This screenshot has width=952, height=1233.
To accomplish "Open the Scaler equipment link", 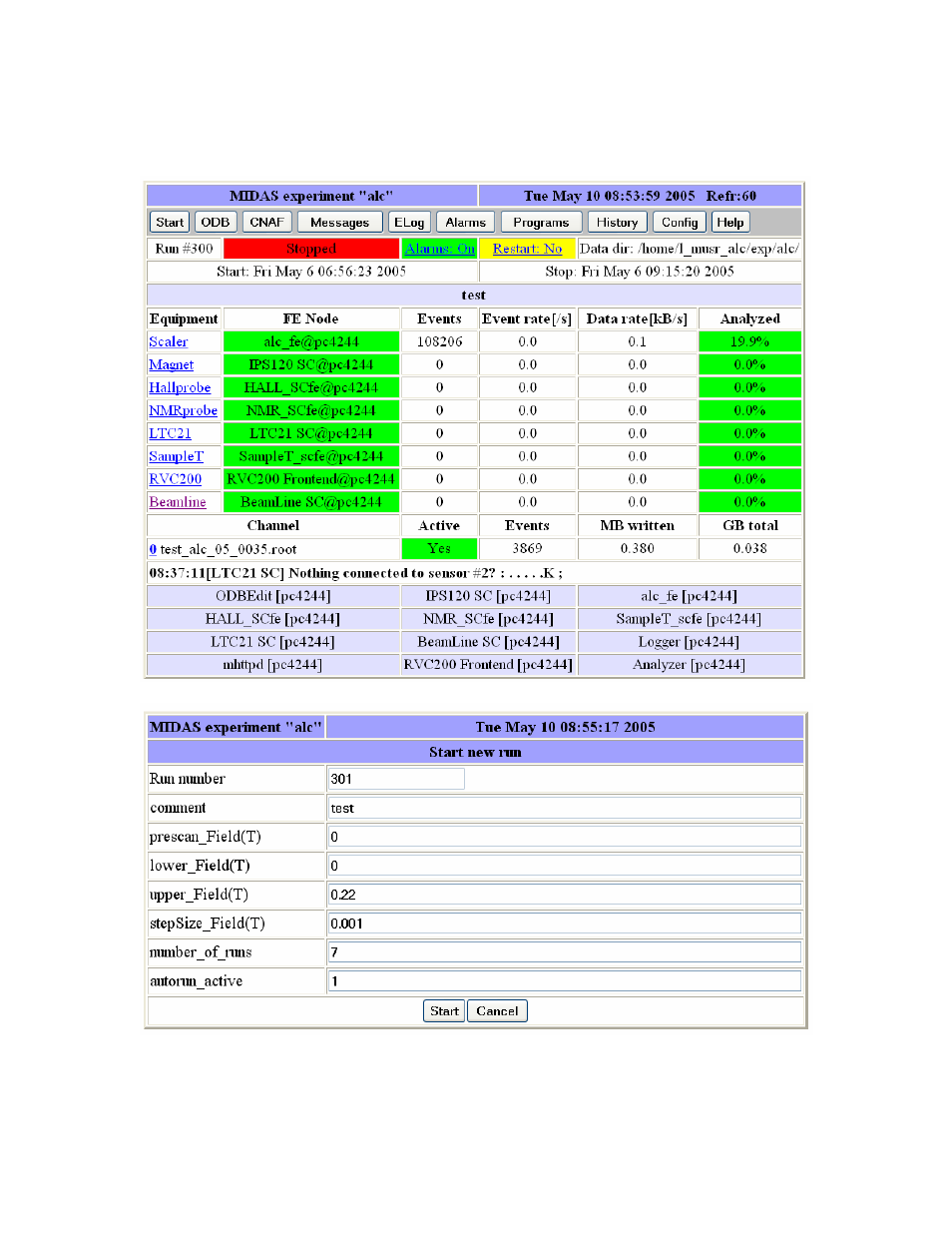I will point(169,341).
